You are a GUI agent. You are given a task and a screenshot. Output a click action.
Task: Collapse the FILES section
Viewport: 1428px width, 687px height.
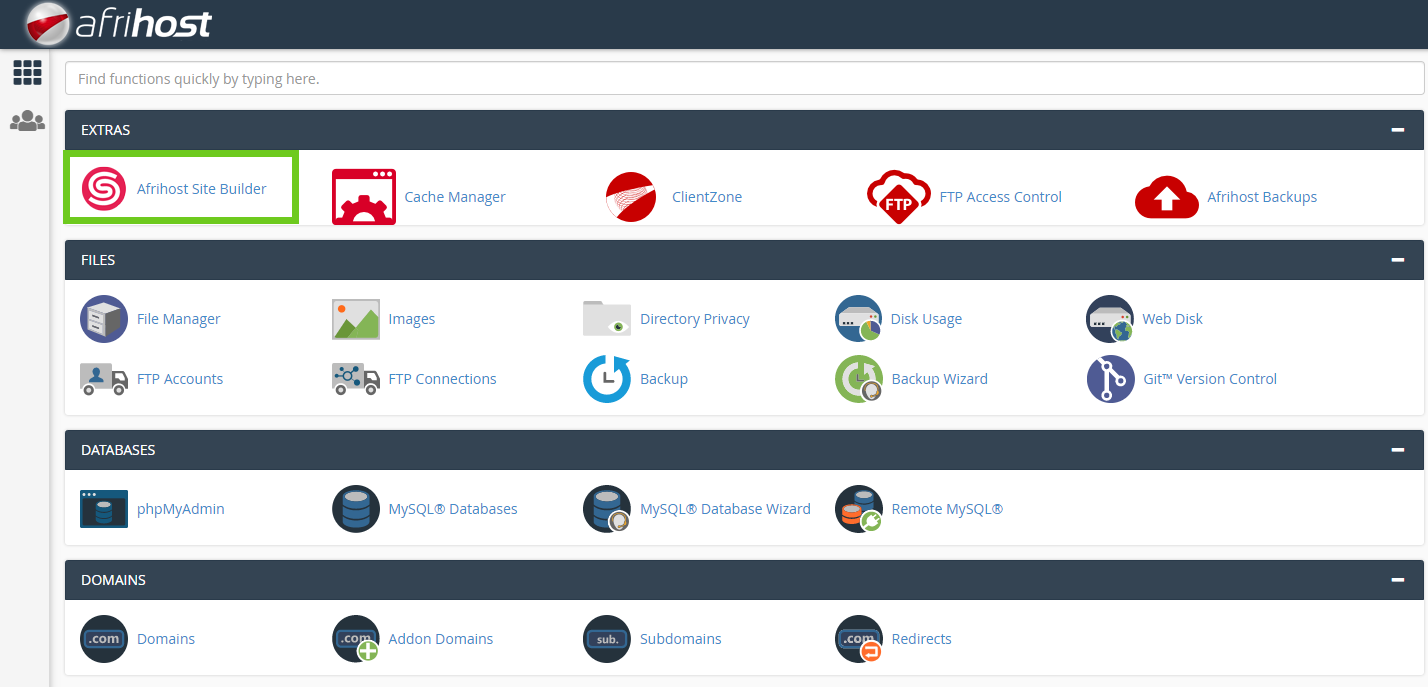tap(1397, 260)
